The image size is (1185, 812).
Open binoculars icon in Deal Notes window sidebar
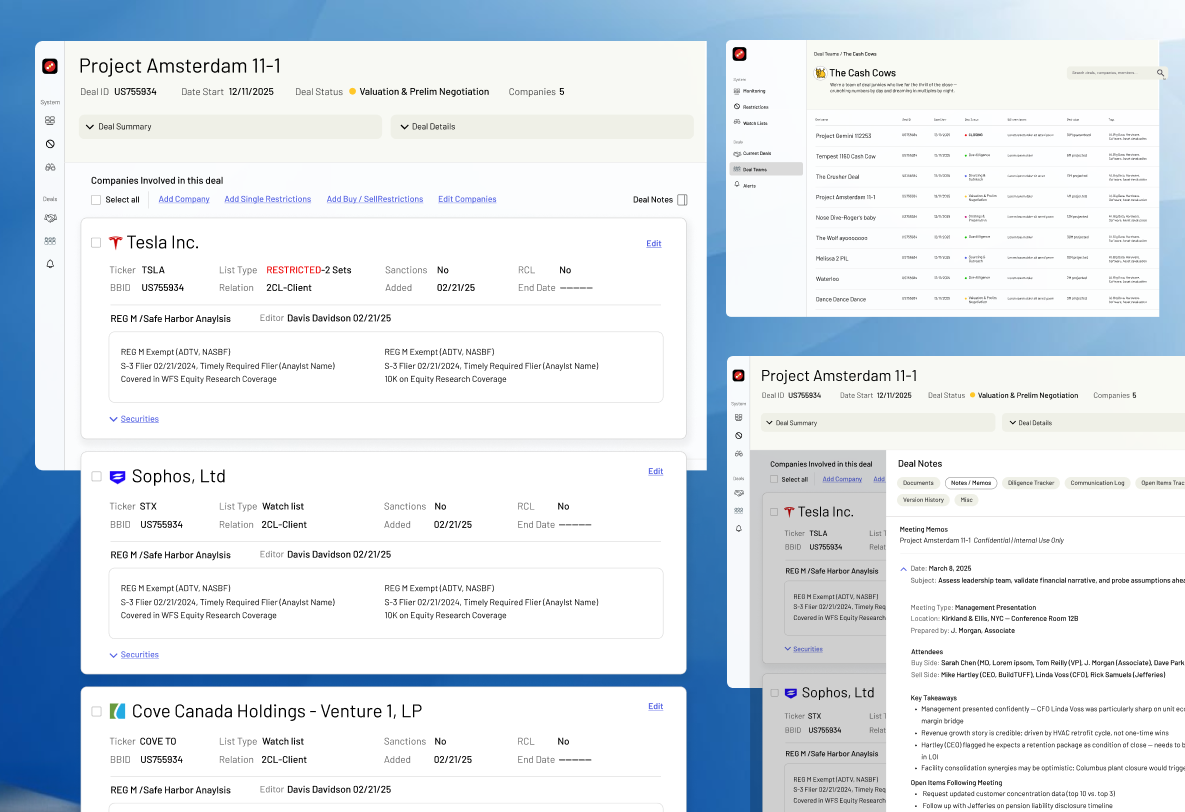click(x=738, y=454)
